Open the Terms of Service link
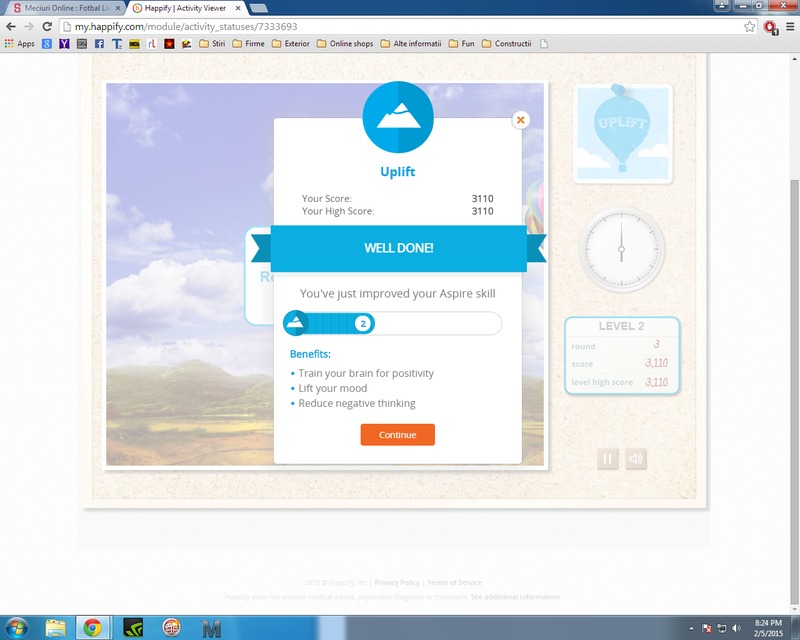 coord(454,583)
